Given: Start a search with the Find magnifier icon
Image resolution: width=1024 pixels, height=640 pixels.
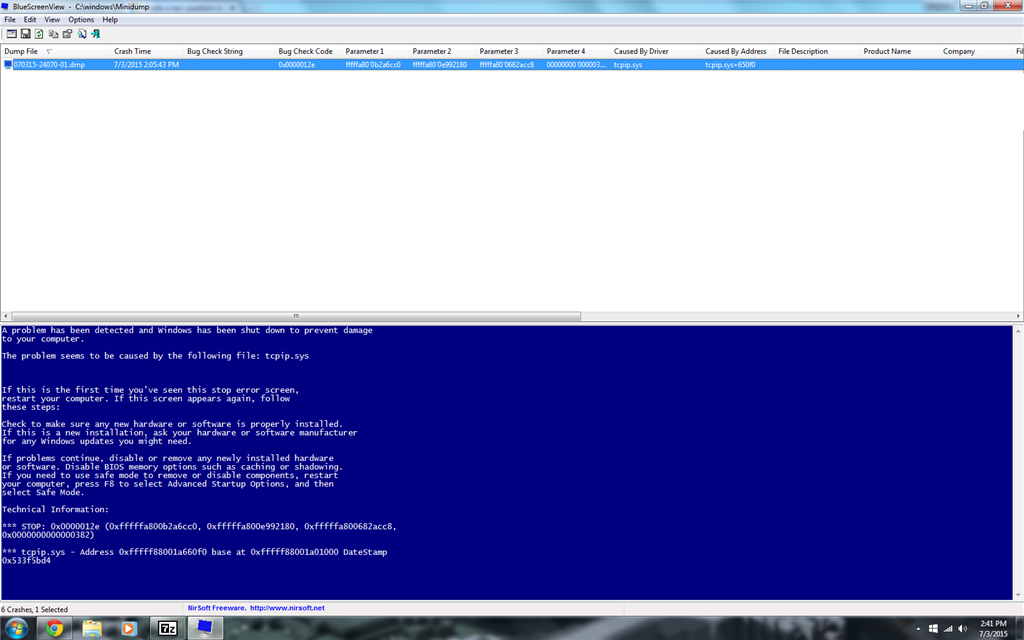Looking at the screenshot, I should 81,32.
